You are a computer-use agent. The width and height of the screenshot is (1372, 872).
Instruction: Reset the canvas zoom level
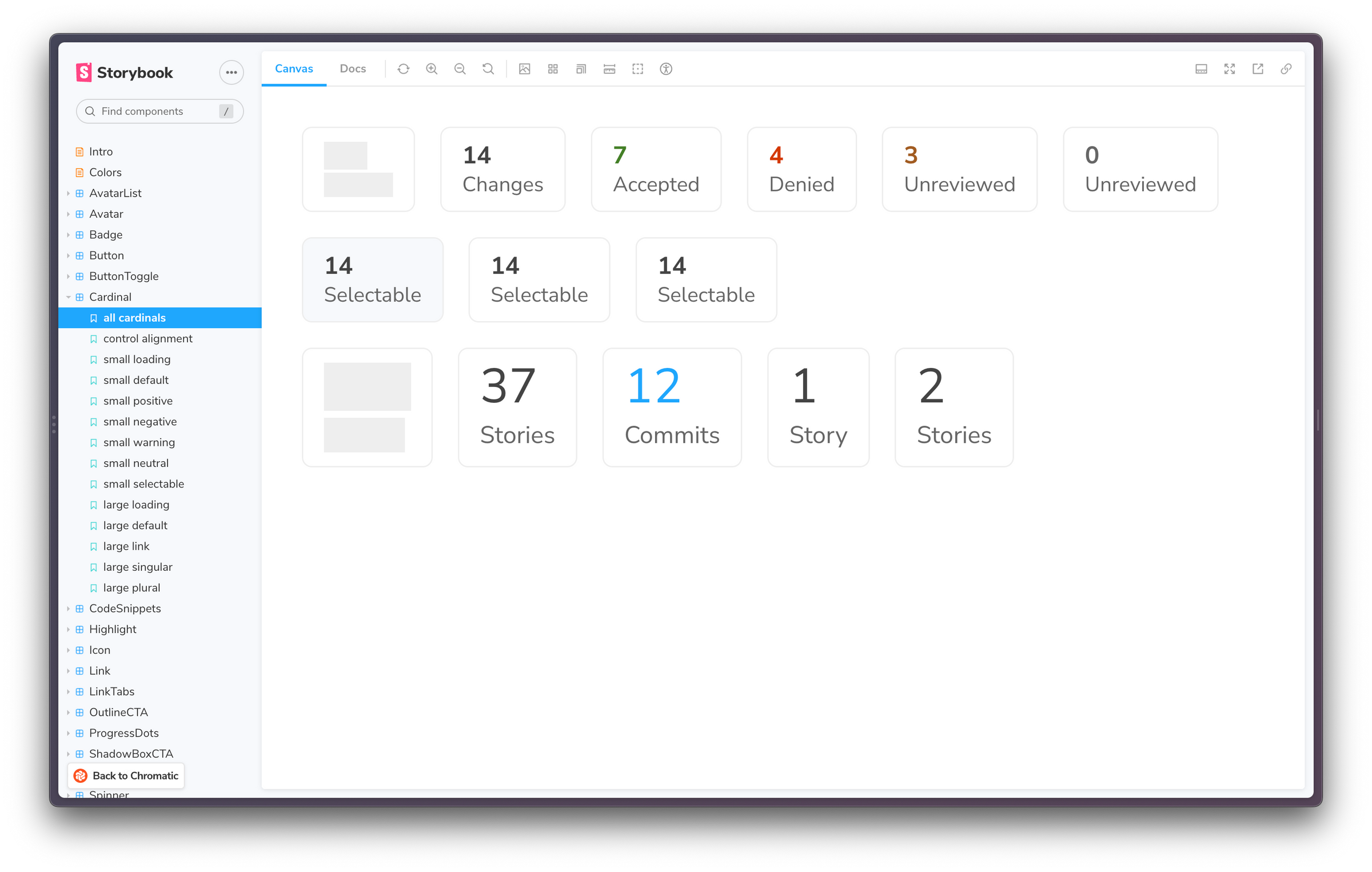click(489, 69)
